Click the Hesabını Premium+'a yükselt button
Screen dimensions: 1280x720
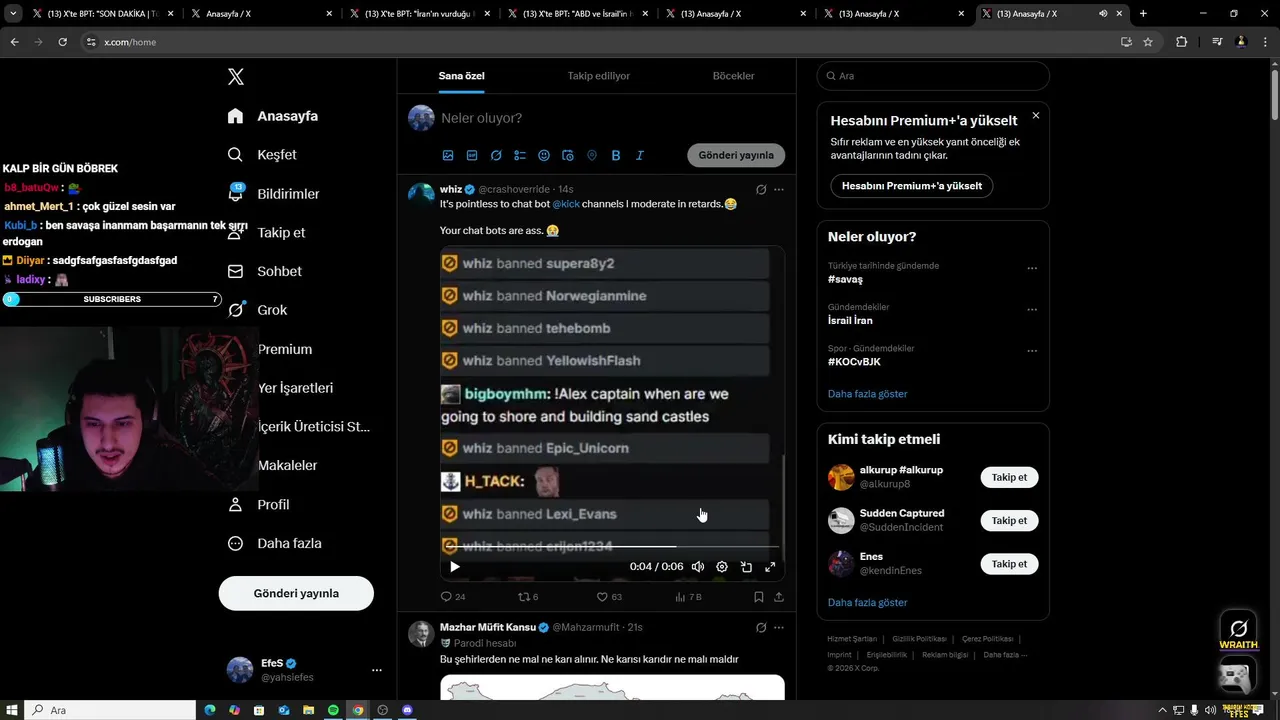[x=912, y=186]
